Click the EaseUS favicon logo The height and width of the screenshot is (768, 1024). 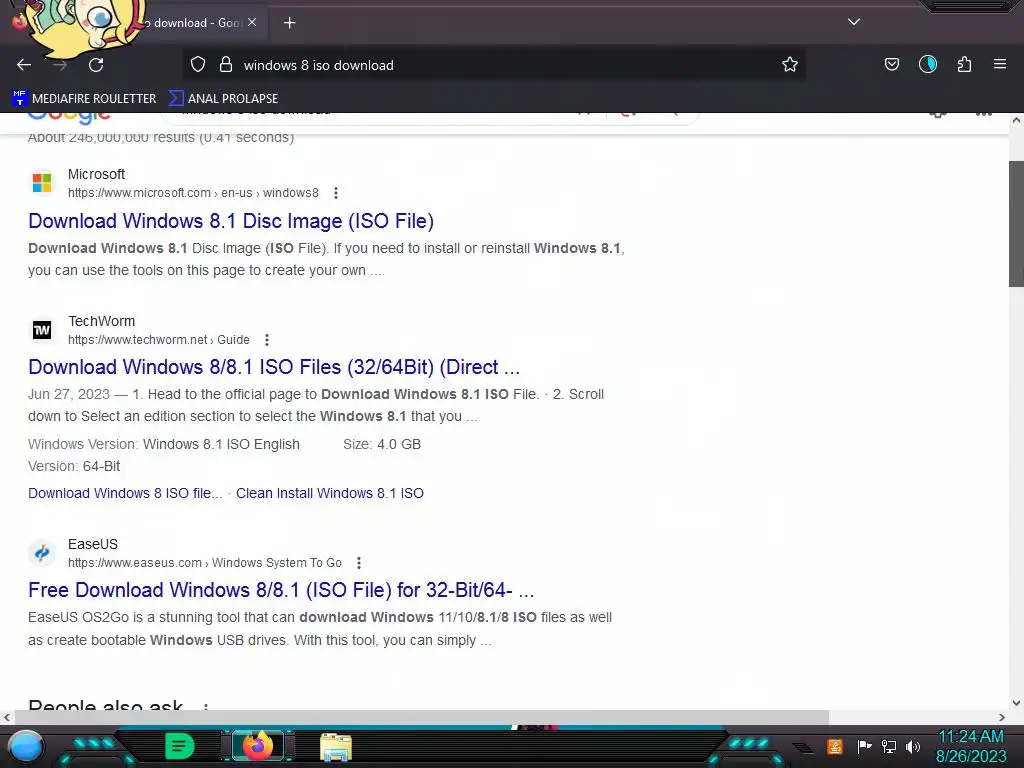42,553
